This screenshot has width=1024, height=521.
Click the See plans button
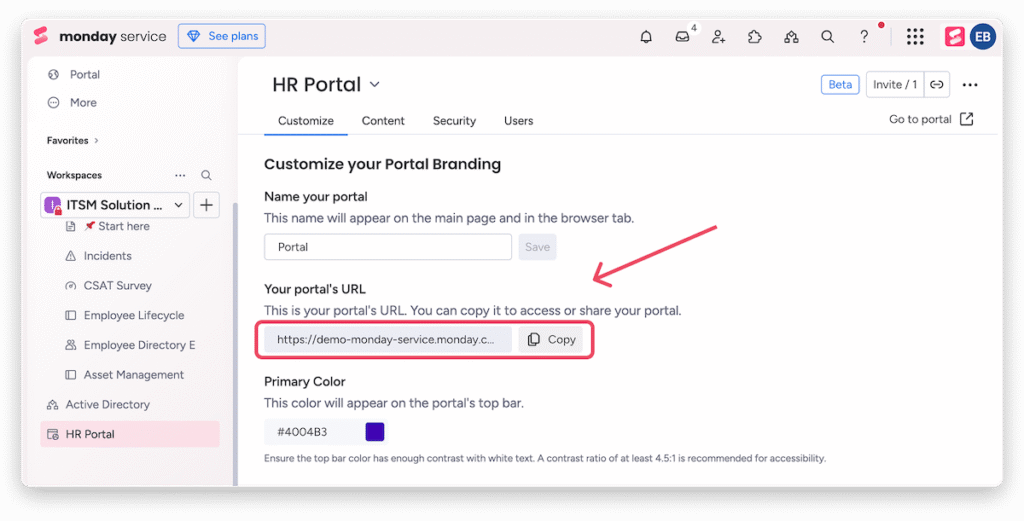(x=222, y=36)
